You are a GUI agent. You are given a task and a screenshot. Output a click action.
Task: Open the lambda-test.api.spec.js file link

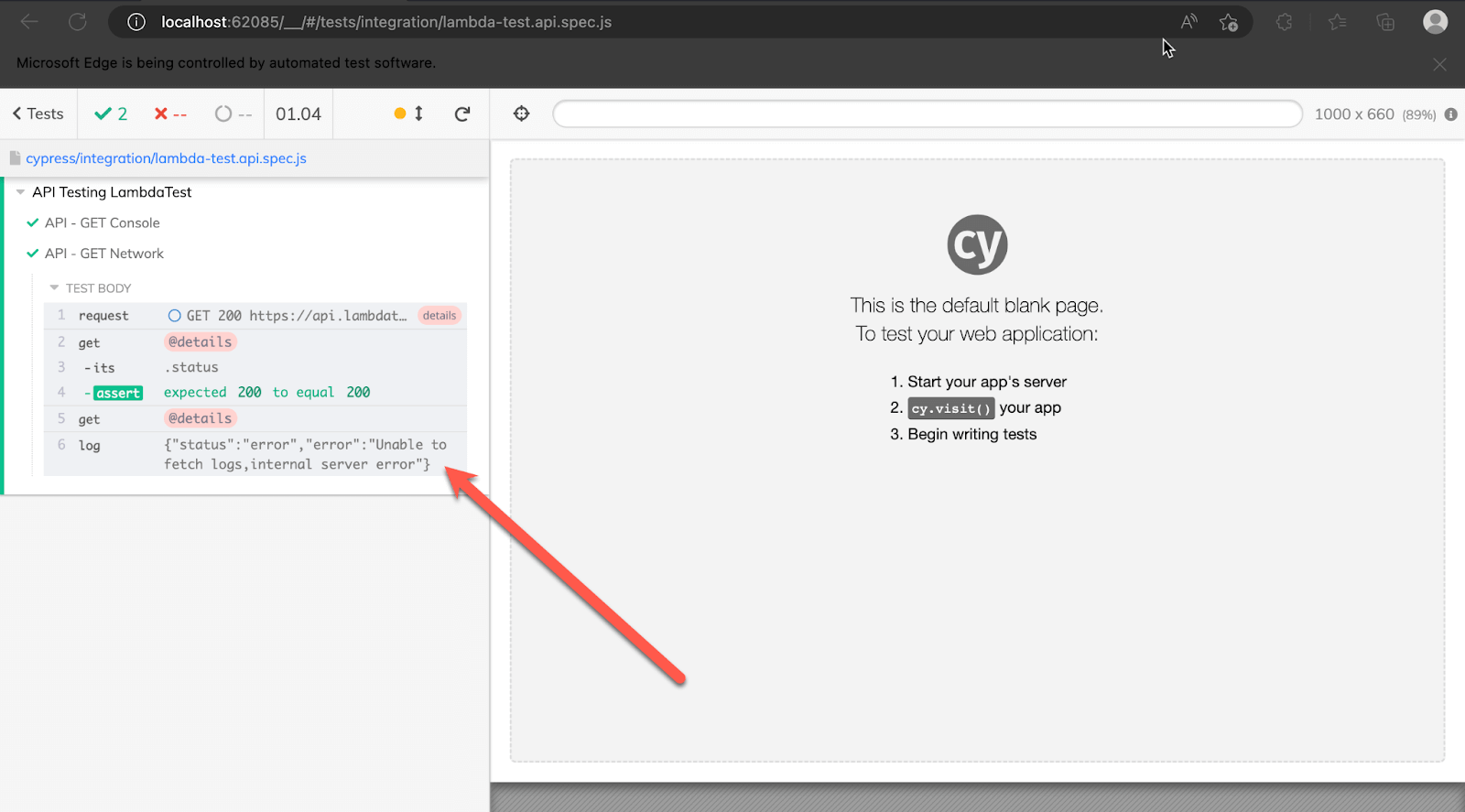pyautogui.click(x=166, y=158)
